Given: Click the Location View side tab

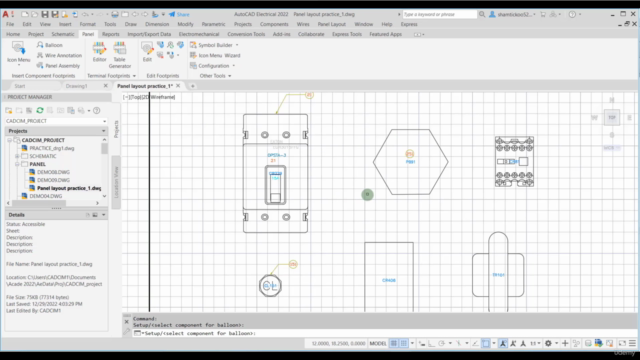Looking at the screenshot, I should pos(116,182).
